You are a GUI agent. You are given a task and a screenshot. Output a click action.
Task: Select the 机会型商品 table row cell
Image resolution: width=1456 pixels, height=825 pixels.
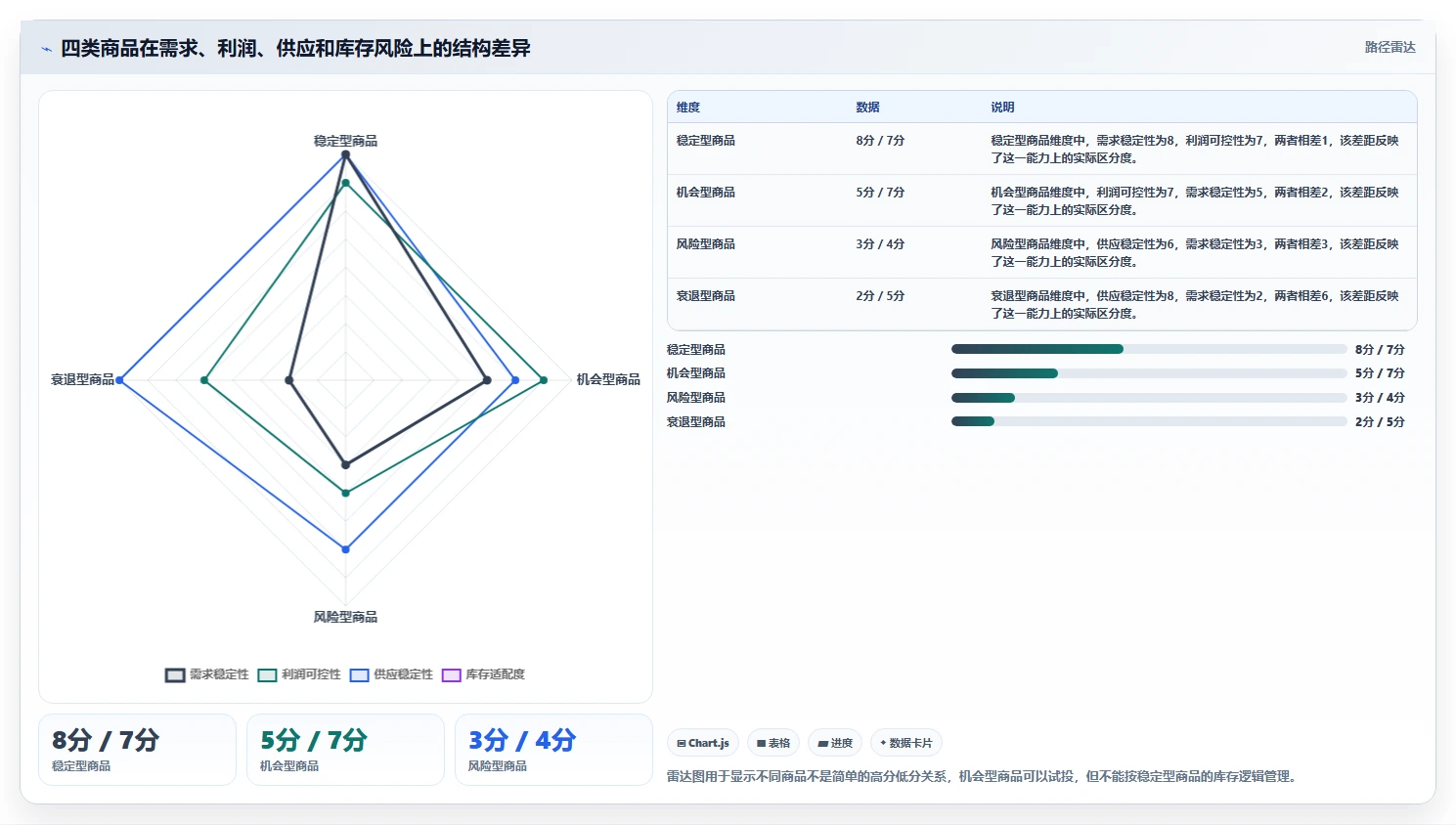[706, 193]
